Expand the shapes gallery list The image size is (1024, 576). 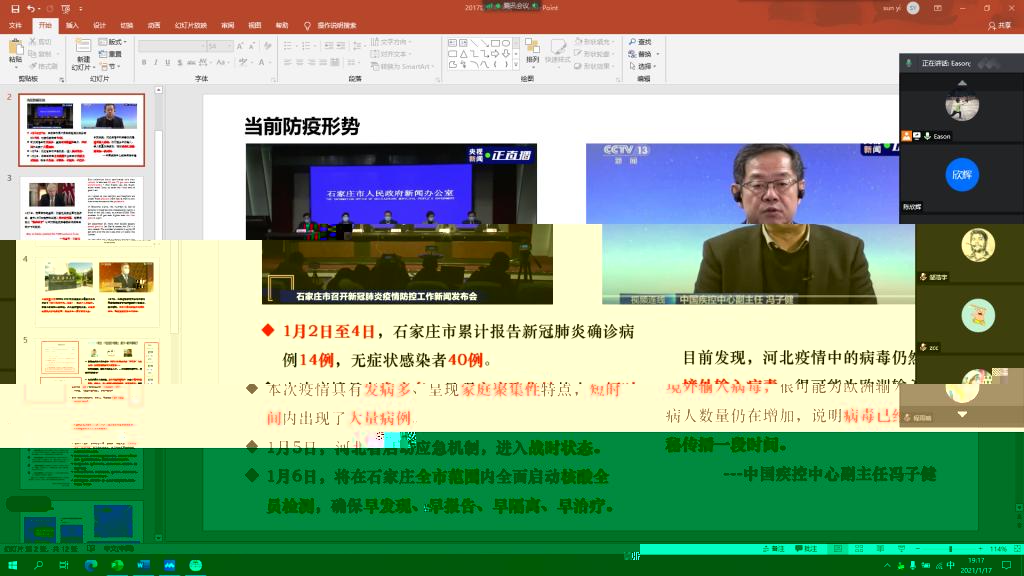(x=516, y=65)
